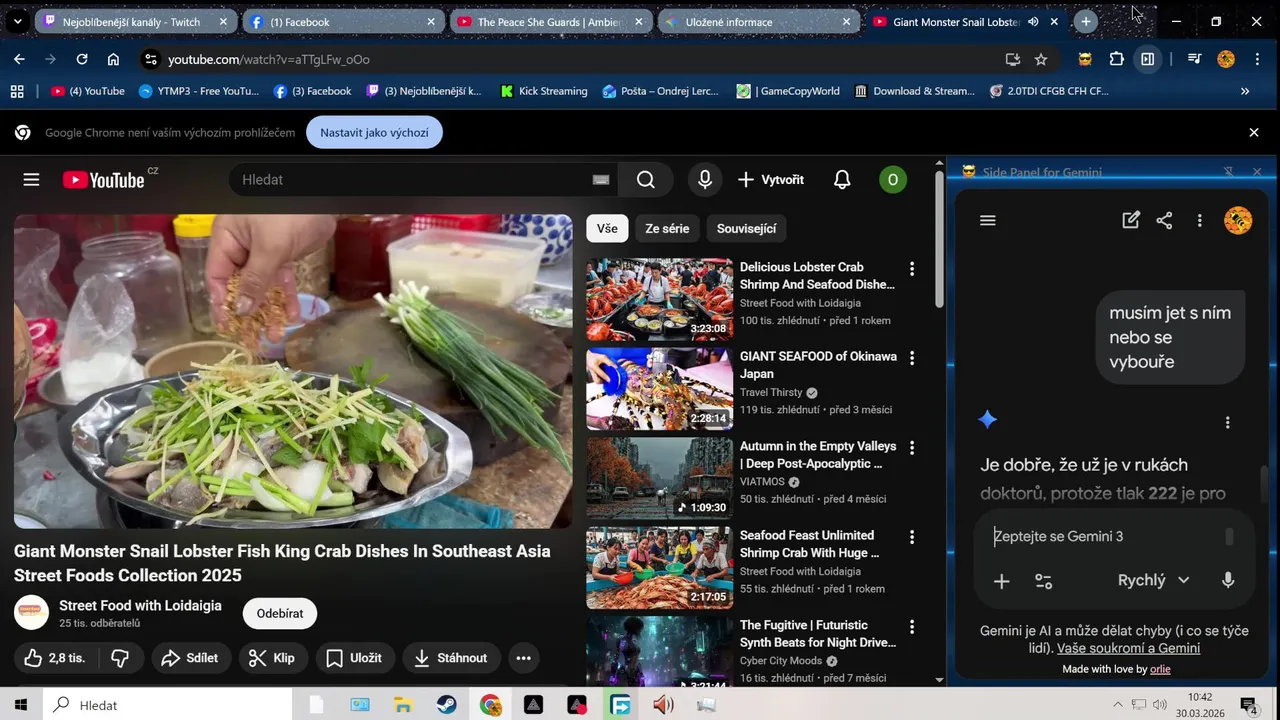Image resolution: width=1280 pixels, height=720 pixels.
Task: Open options for GIANT SEAFOOD of Okinawa video
Action: [x=911, y=358]
